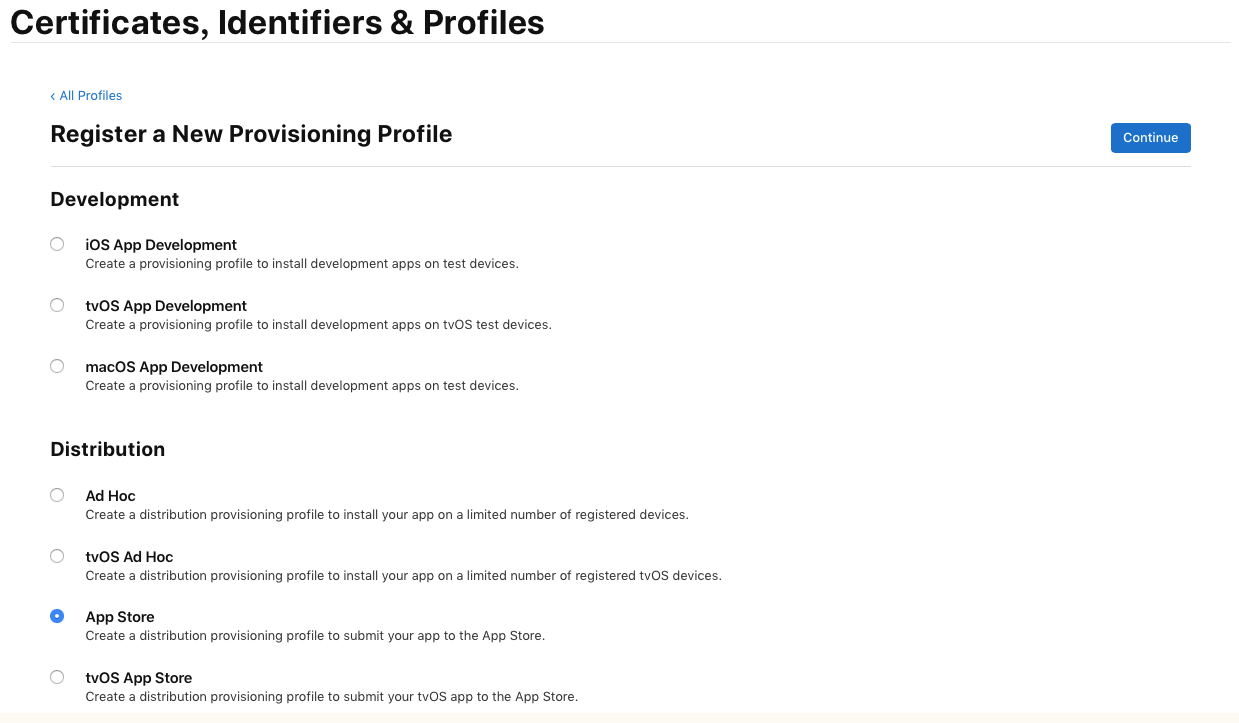Click the Distribution section heading

click(x=108, y=449)
